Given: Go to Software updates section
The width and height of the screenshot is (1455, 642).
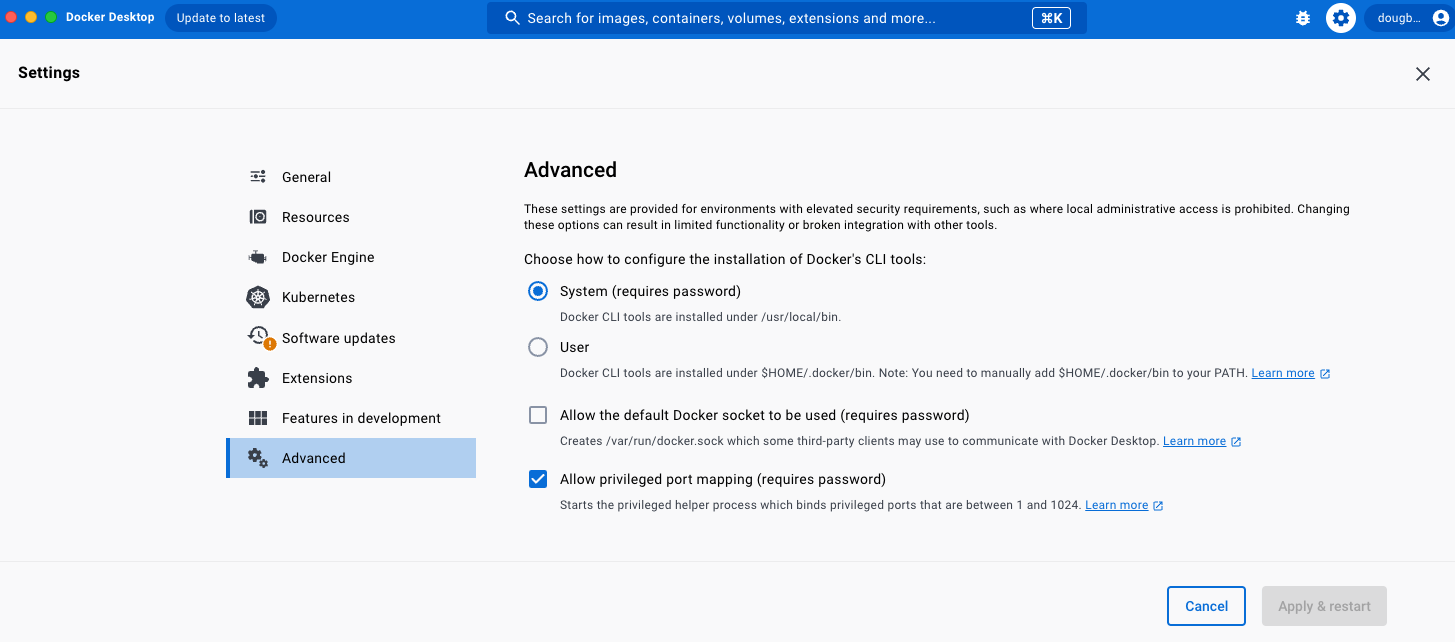Looking at the screenshot, I should (x=351, y=338).
